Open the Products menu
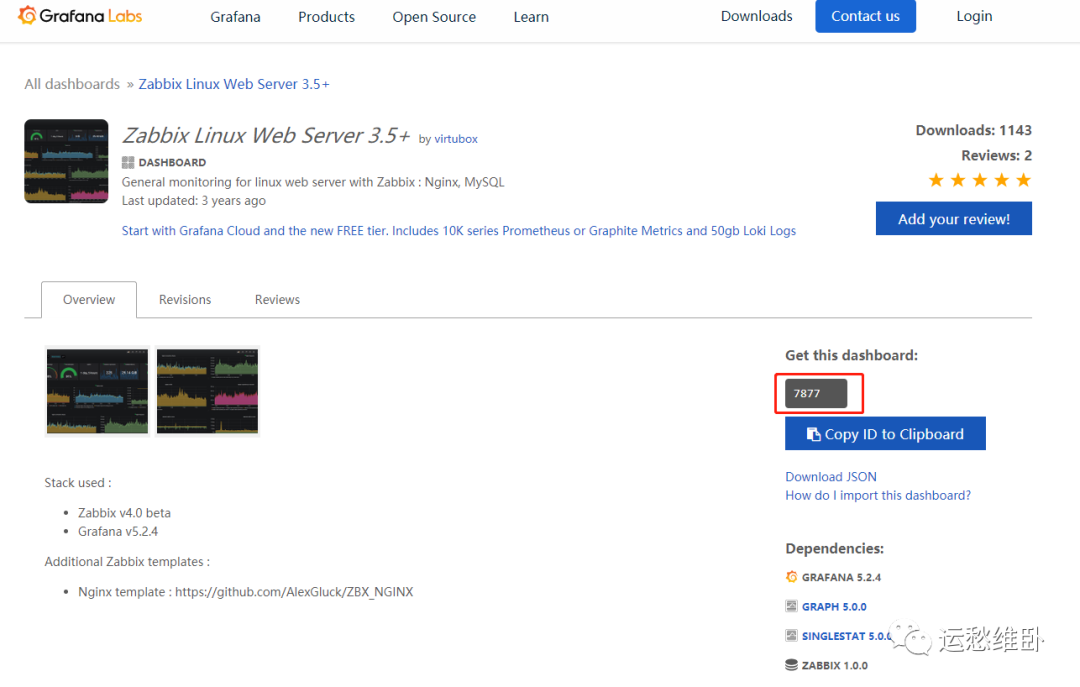The image size is (1080, 687). (x=326, y=17)
